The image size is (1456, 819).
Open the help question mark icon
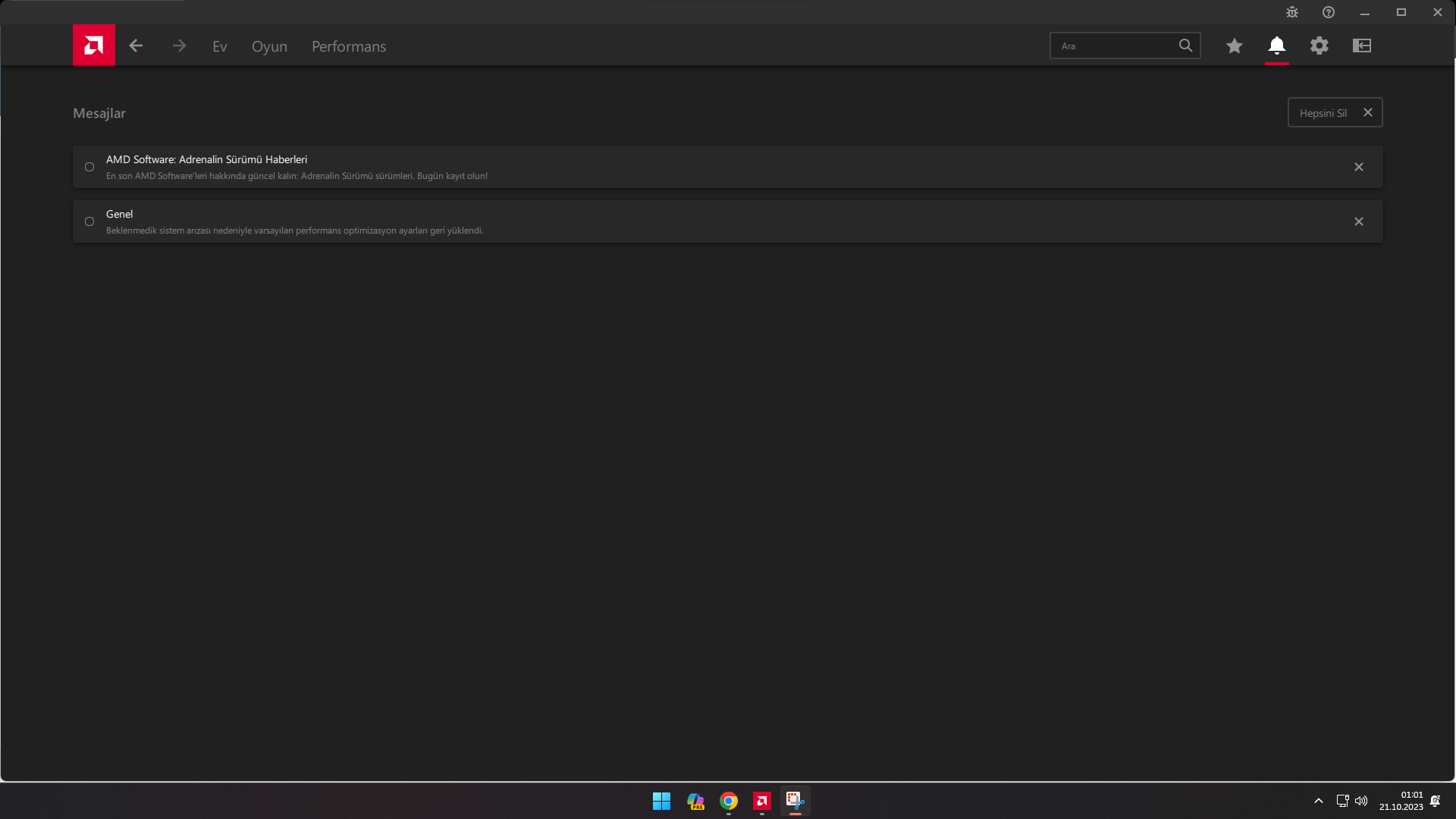pos(1329,12)
